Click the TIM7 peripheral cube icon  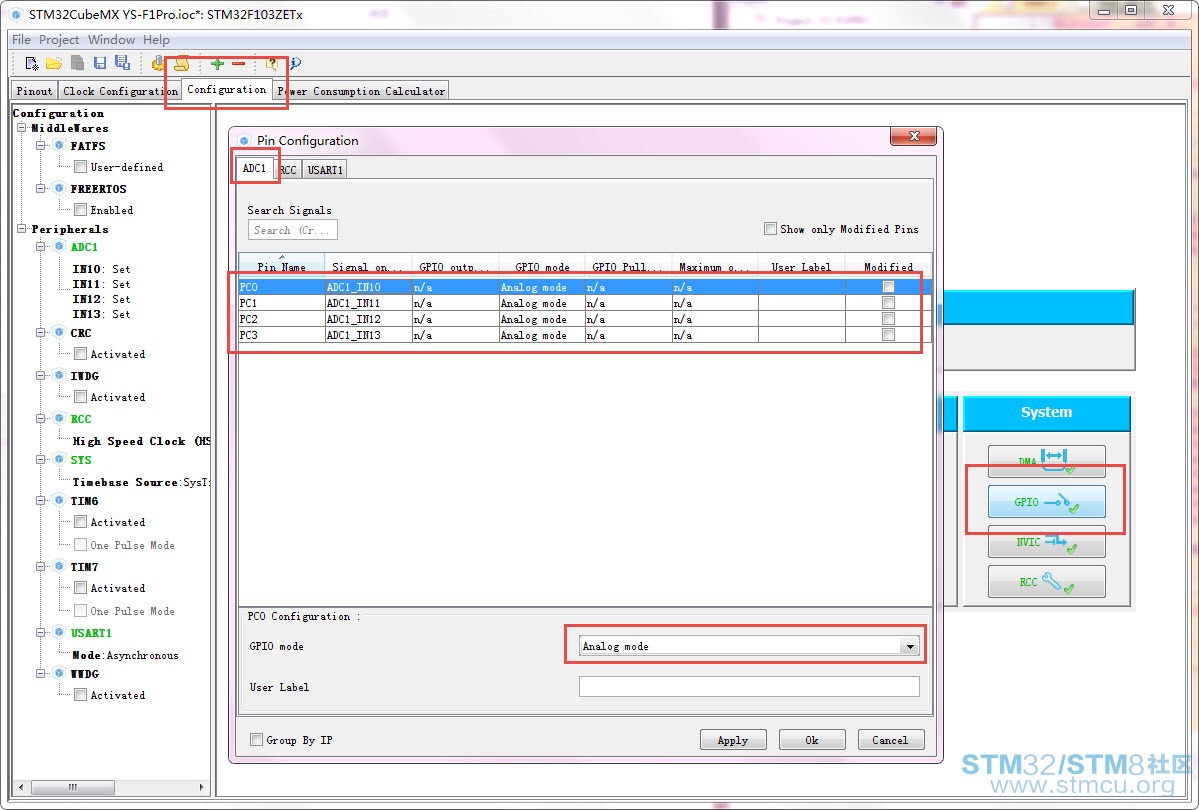click(59, 567)
